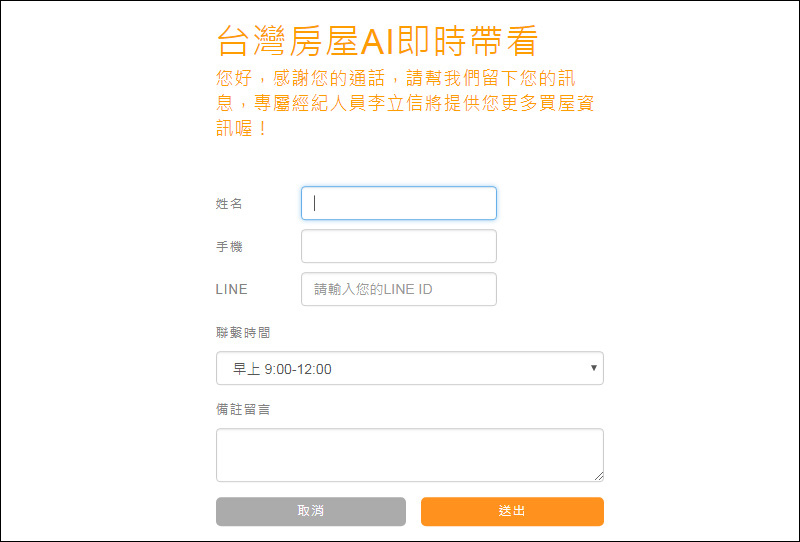The height and width of the screenshot is (542, 800).
Task: Click the LINE ID input box
Action: (x=398, y=289)
